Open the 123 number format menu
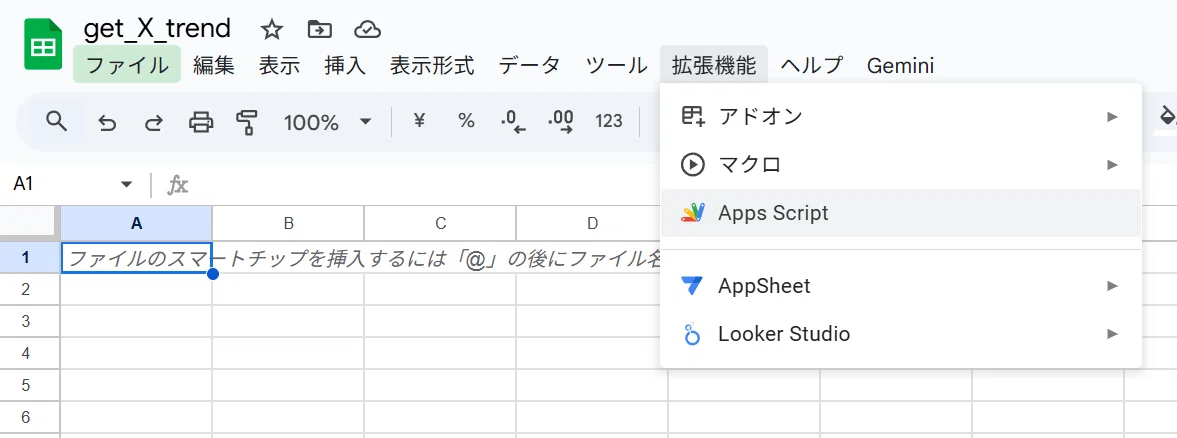This screenshot has height=438, width=1177. pos(609,121)
